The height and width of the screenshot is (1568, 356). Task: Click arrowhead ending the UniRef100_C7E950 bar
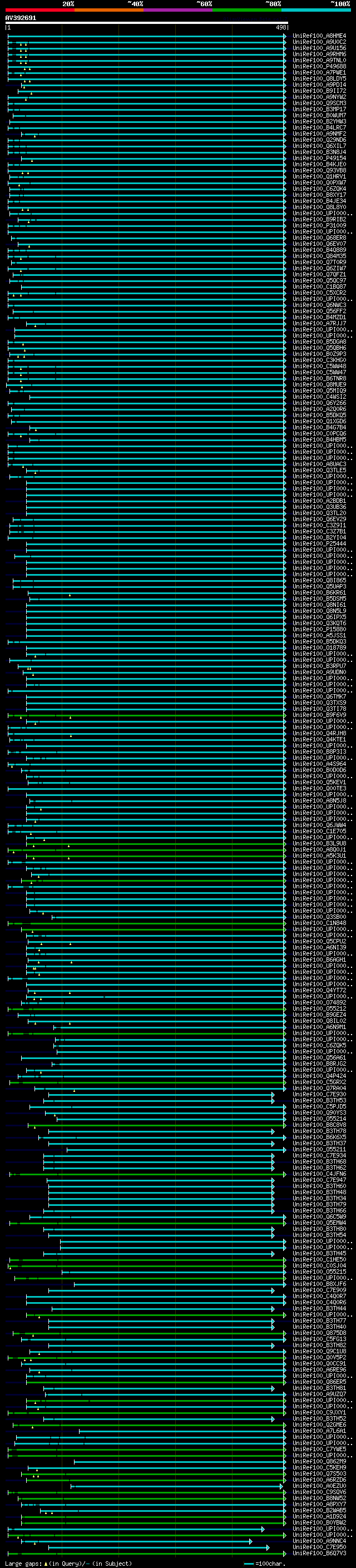tap(268, 1547)
